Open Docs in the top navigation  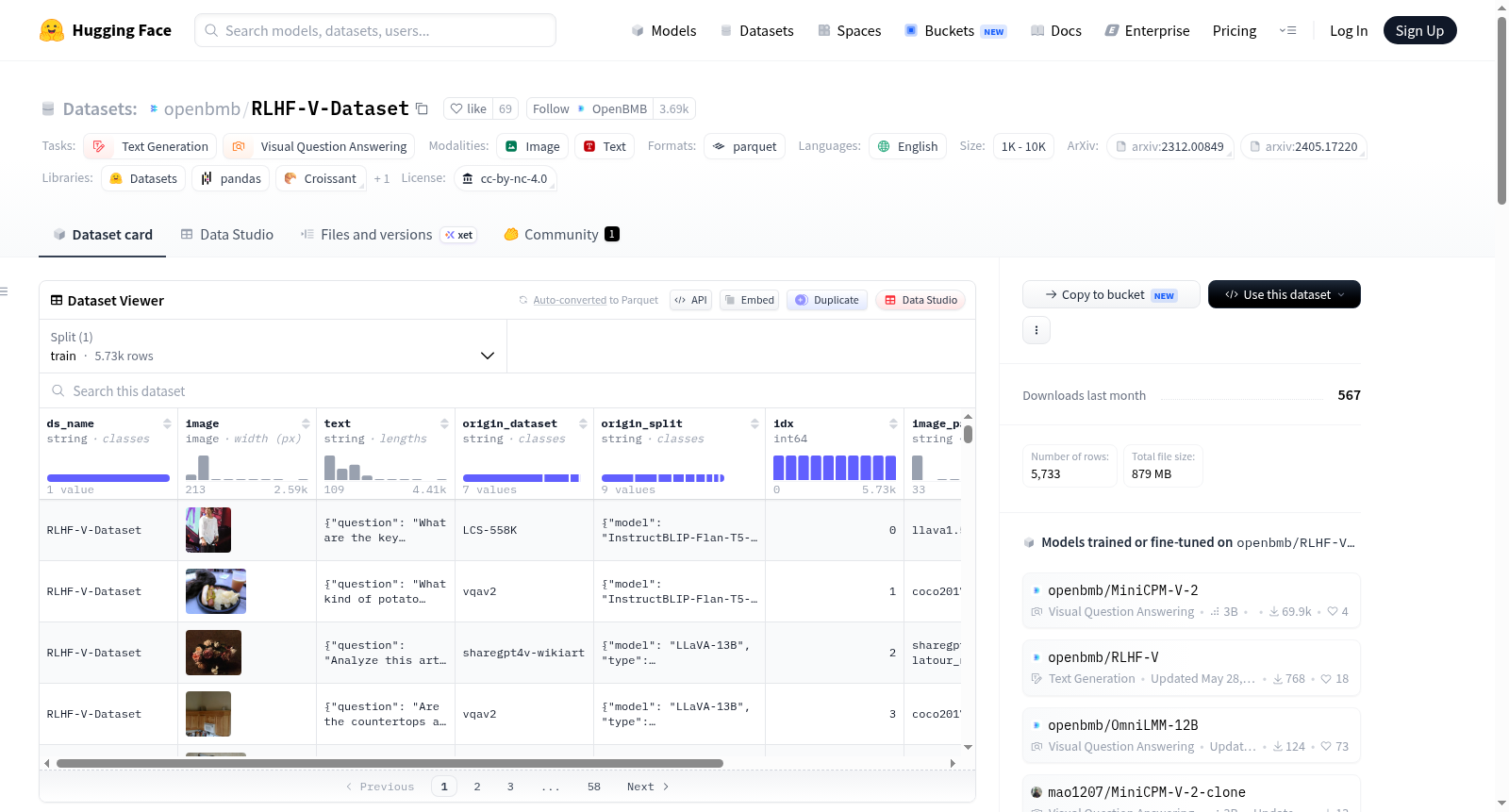click(x=1055, y=31)
